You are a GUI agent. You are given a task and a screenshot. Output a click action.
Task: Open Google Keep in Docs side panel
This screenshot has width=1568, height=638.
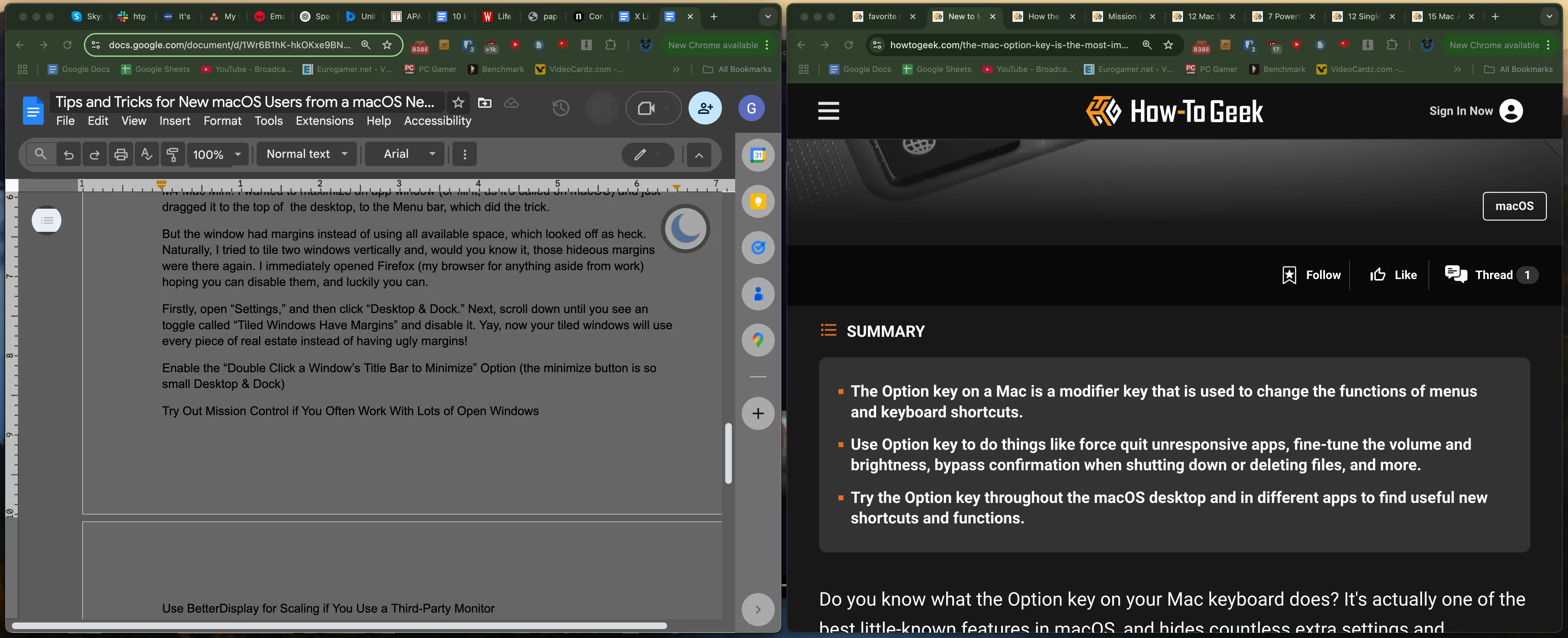[x=758, y=201]
